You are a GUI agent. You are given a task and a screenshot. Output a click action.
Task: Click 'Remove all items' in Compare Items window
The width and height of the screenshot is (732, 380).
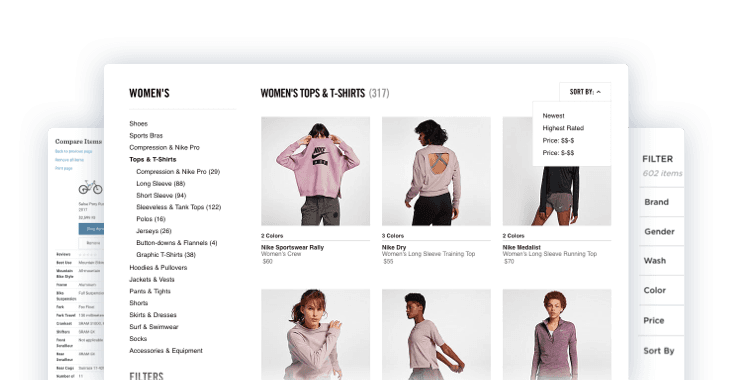(70, 160)
